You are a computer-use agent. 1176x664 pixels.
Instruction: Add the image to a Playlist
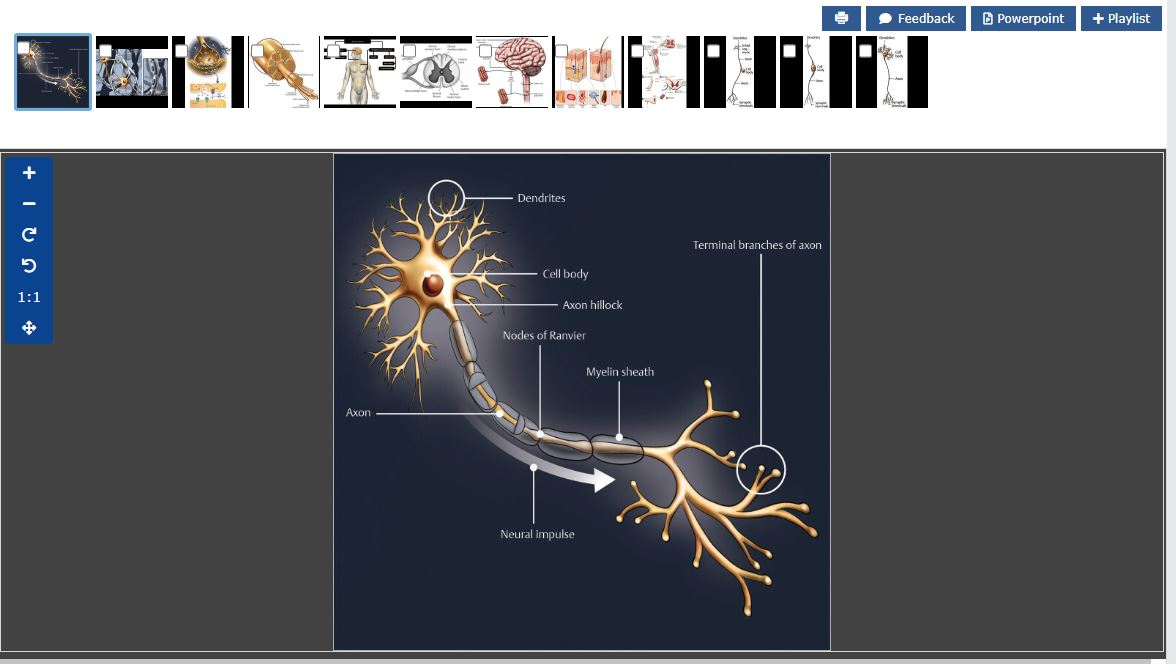pyautogui.click(x=1120, y=18)
